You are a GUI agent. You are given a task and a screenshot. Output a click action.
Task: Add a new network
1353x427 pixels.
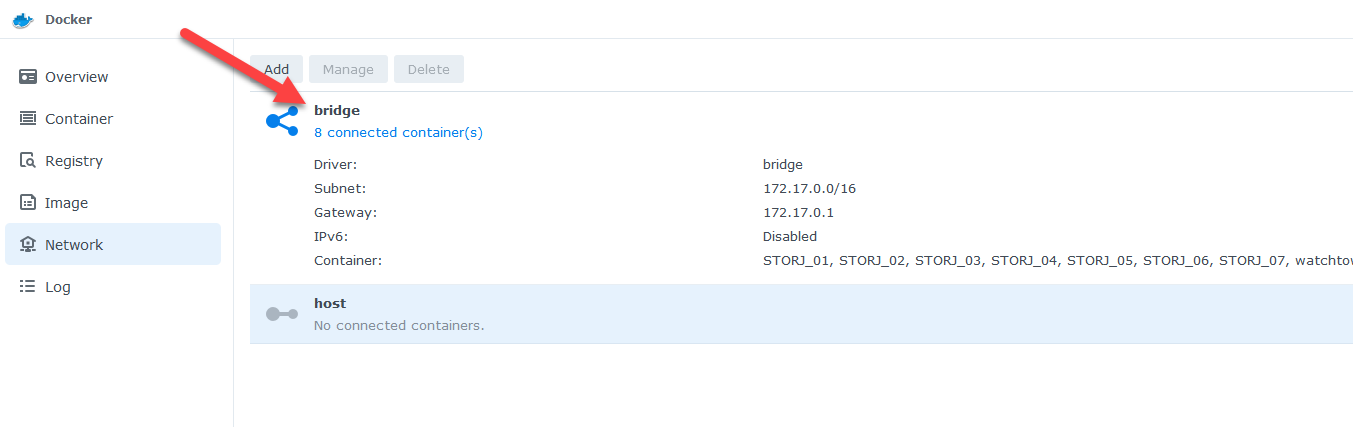click(x=276, y=69)
